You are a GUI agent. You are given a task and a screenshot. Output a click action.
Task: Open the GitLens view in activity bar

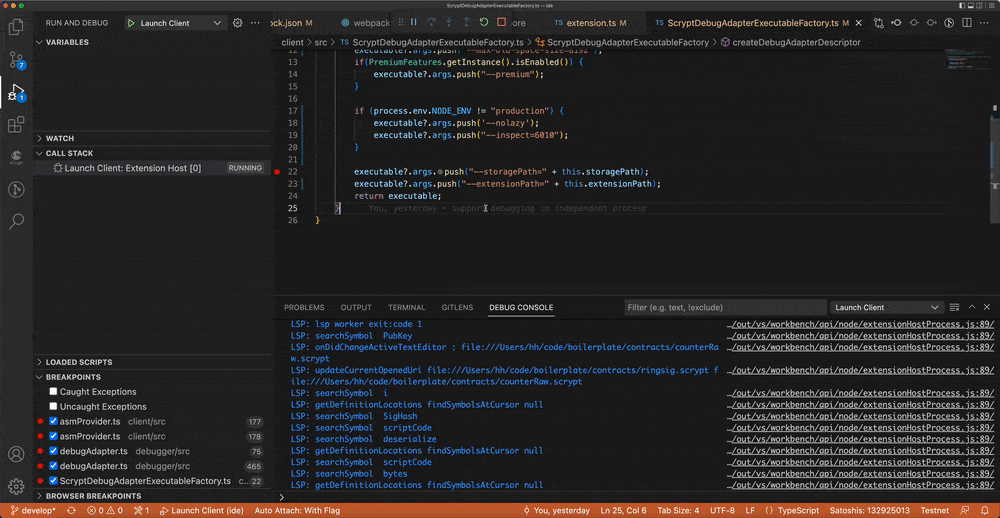pyautogui.click(x=17, y=189)
